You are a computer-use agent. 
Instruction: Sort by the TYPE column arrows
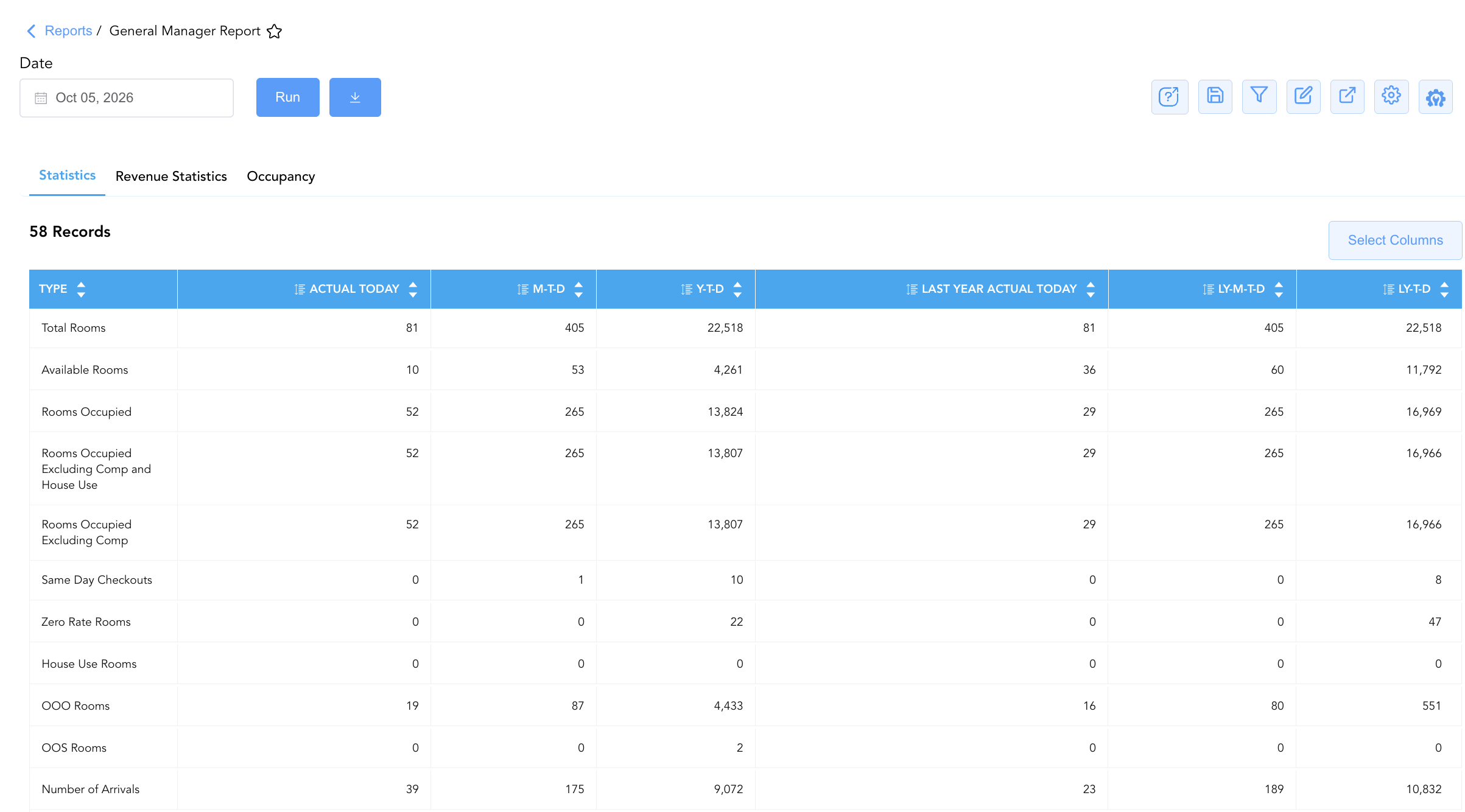(x=81, y=289)
